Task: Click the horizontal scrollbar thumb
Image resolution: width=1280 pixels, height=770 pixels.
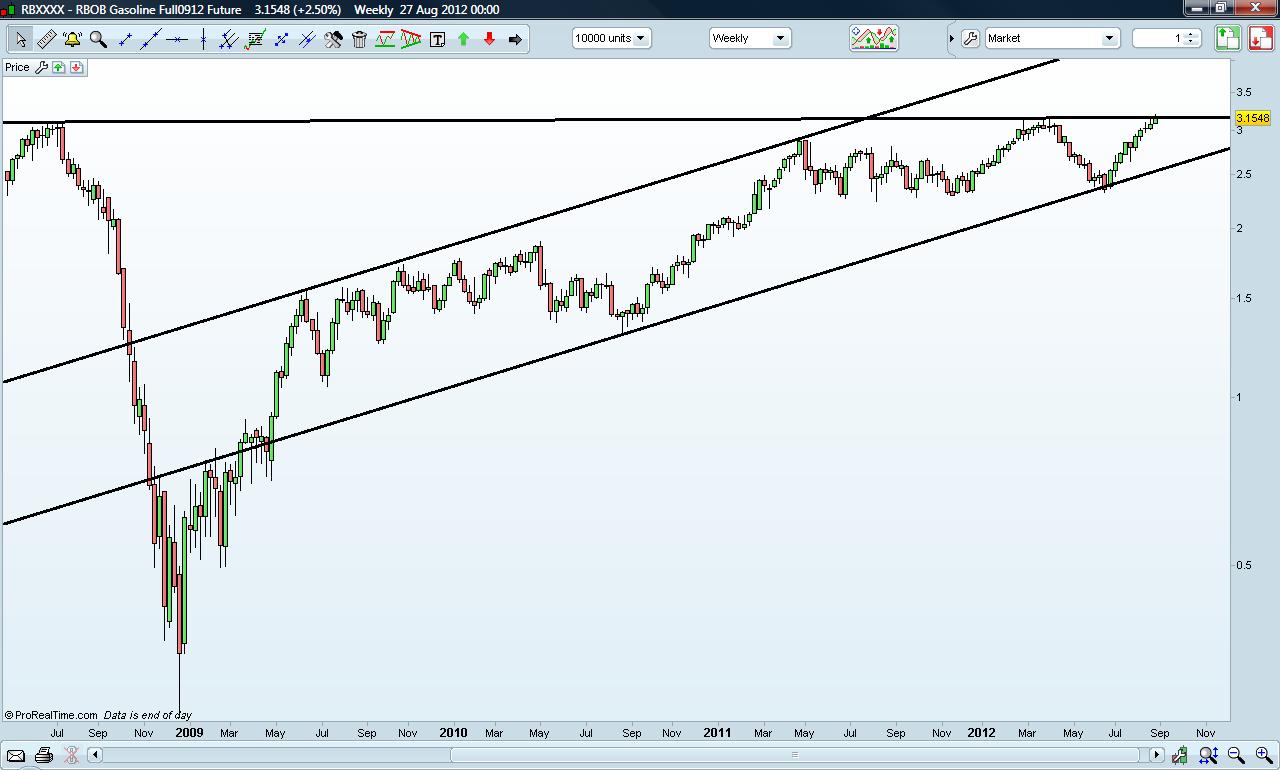Action: pyautogui.click(x=795, y=755)
